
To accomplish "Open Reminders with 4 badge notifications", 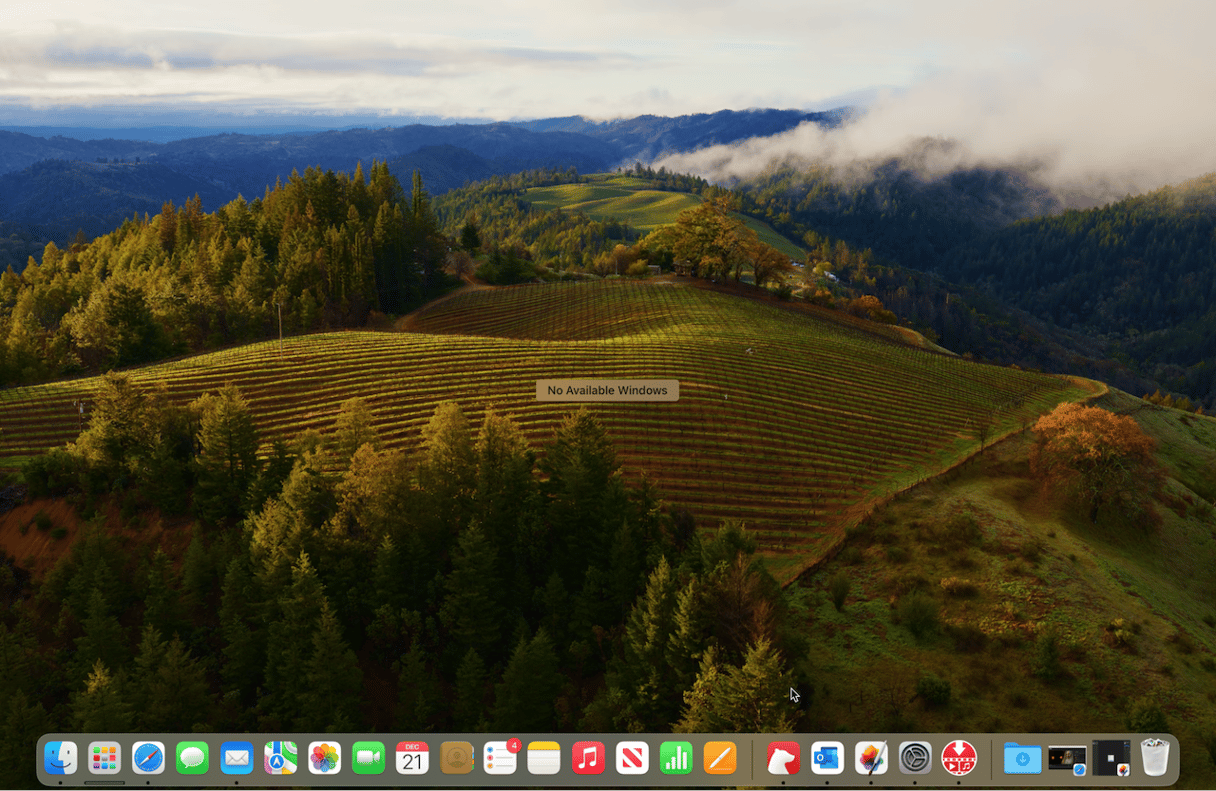I will pos(500,758).
